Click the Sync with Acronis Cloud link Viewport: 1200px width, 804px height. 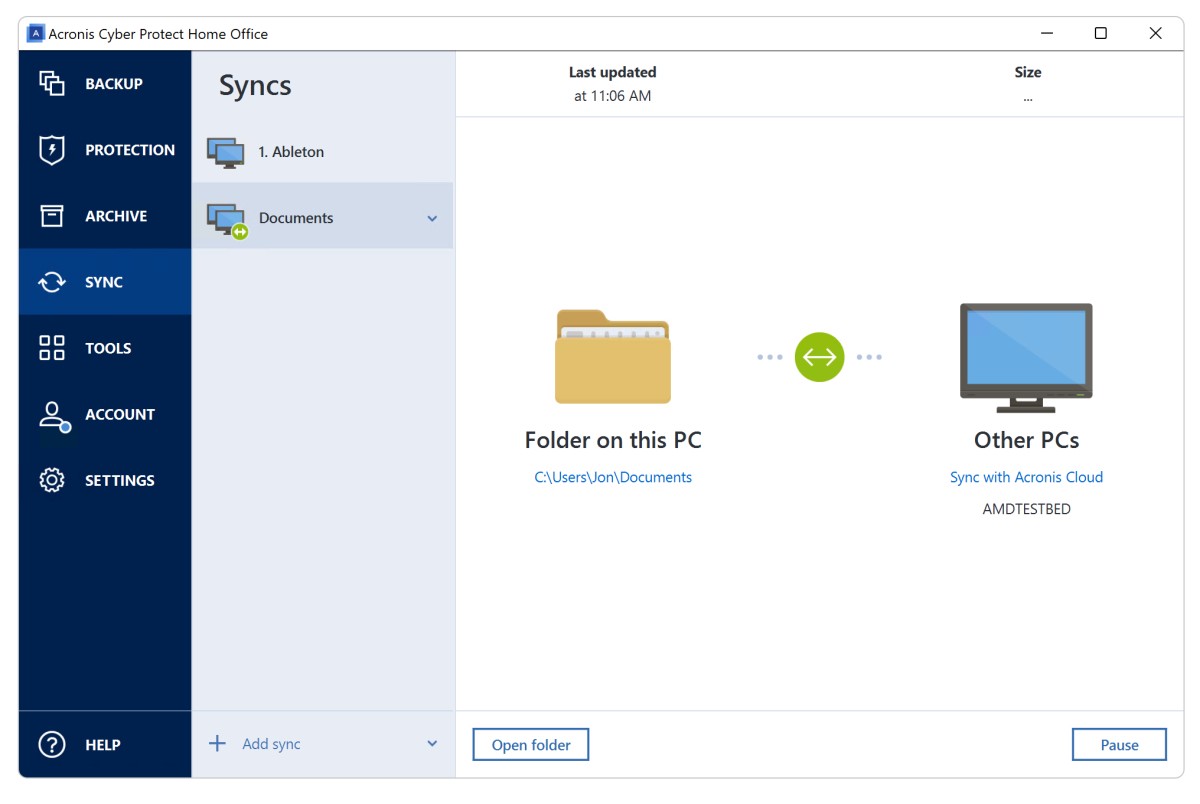coord(1026,477)
